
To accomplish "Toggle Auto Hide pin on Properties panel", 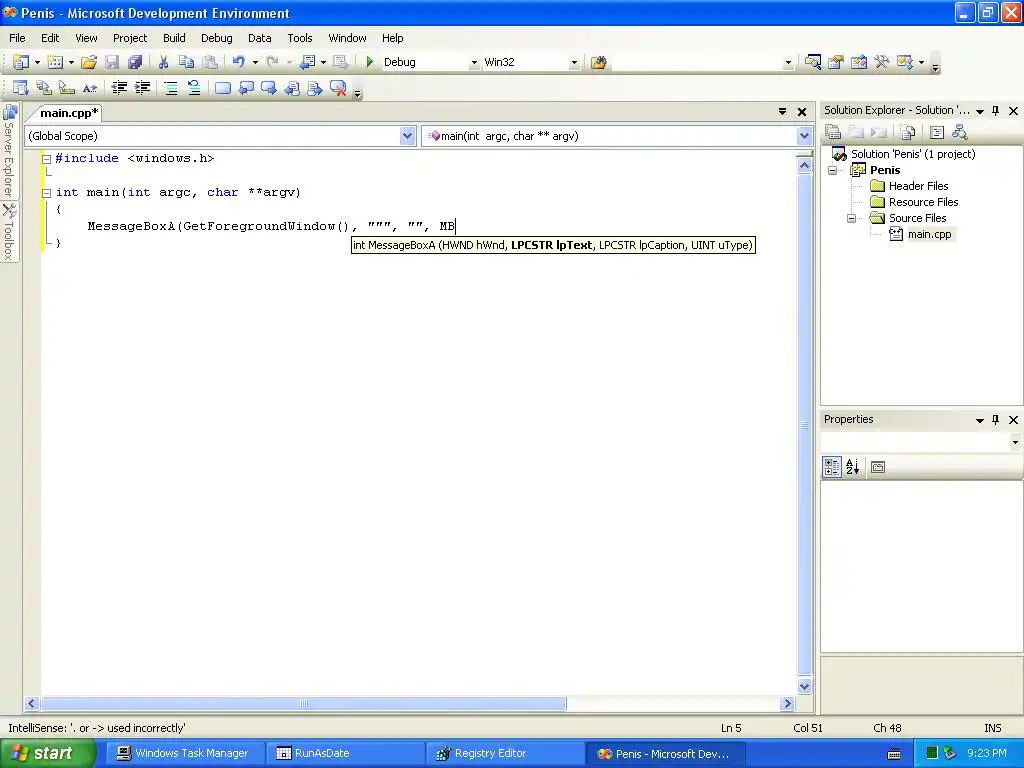I will coord(995,420).
